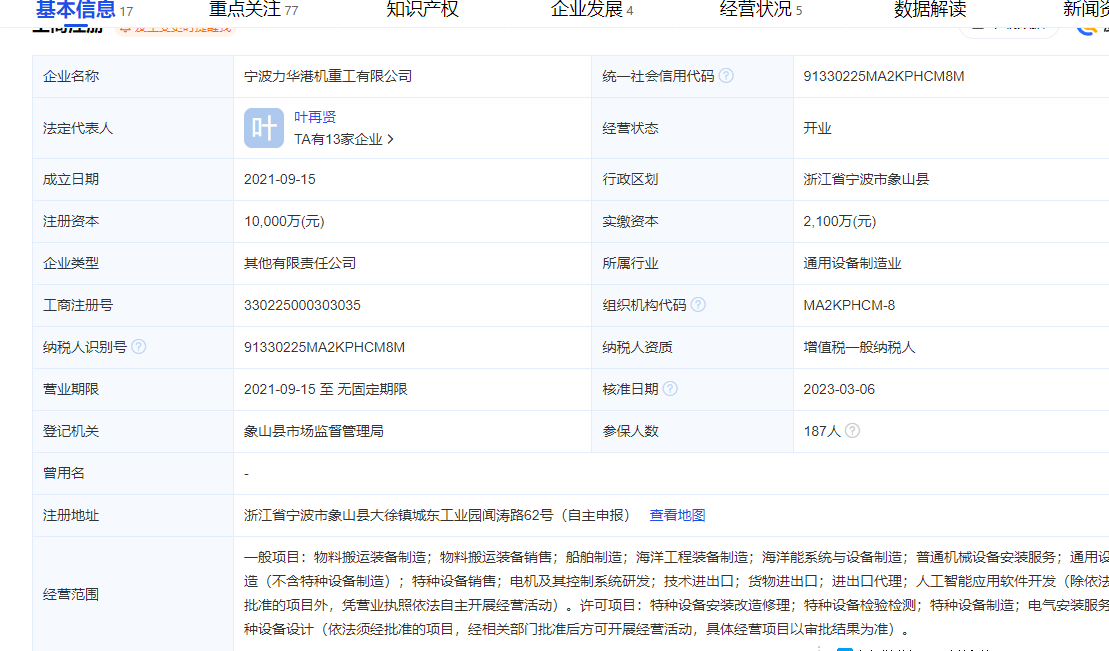Open the 查看地图 link

(677, 515)
